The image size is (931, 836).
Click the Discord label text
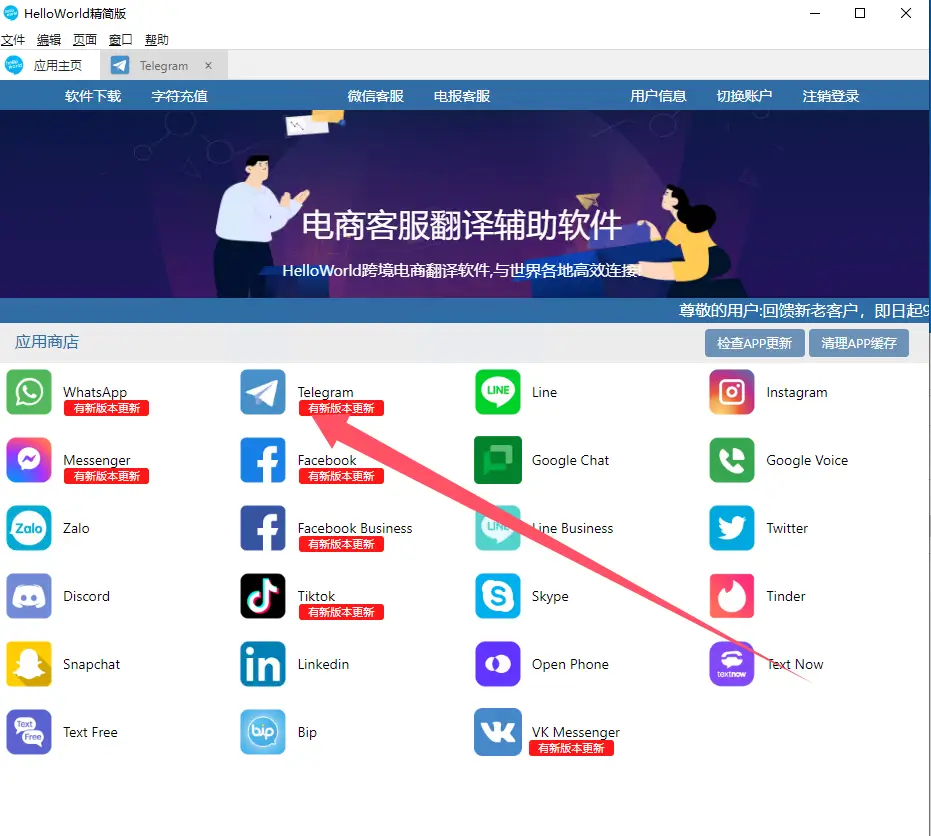coord(87,596)
